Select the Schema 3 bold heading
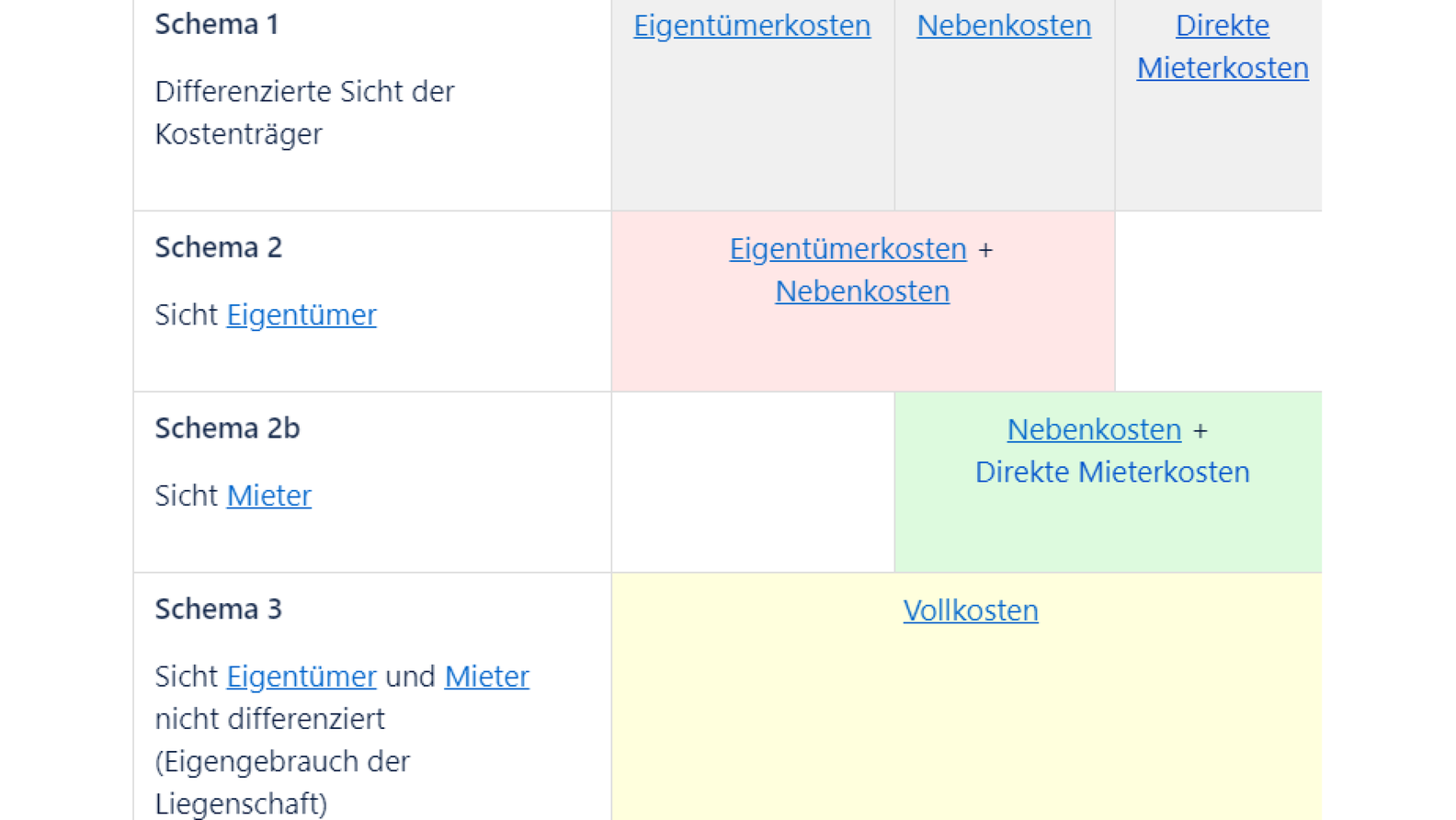Image resolution: width=1456 pixels, height=820 pixels. (219, 609)
